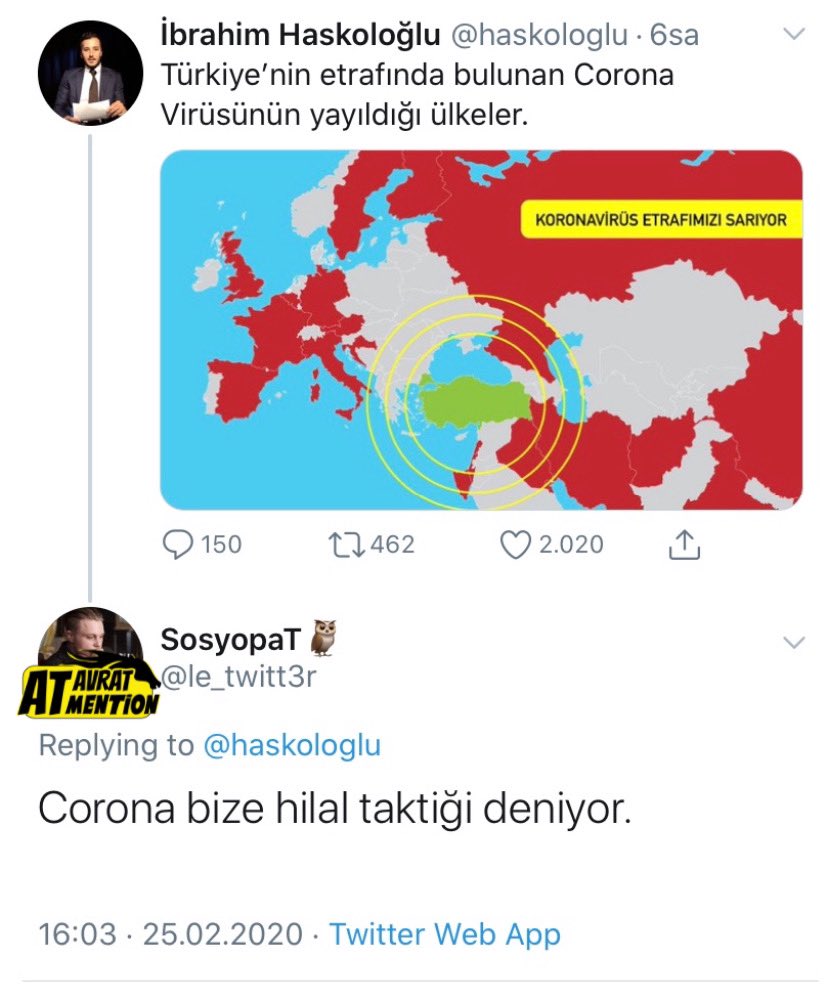This screenshot has width=828, height=991.
Task: Click the reply speech bubble icon
Action: click(178, 544)
